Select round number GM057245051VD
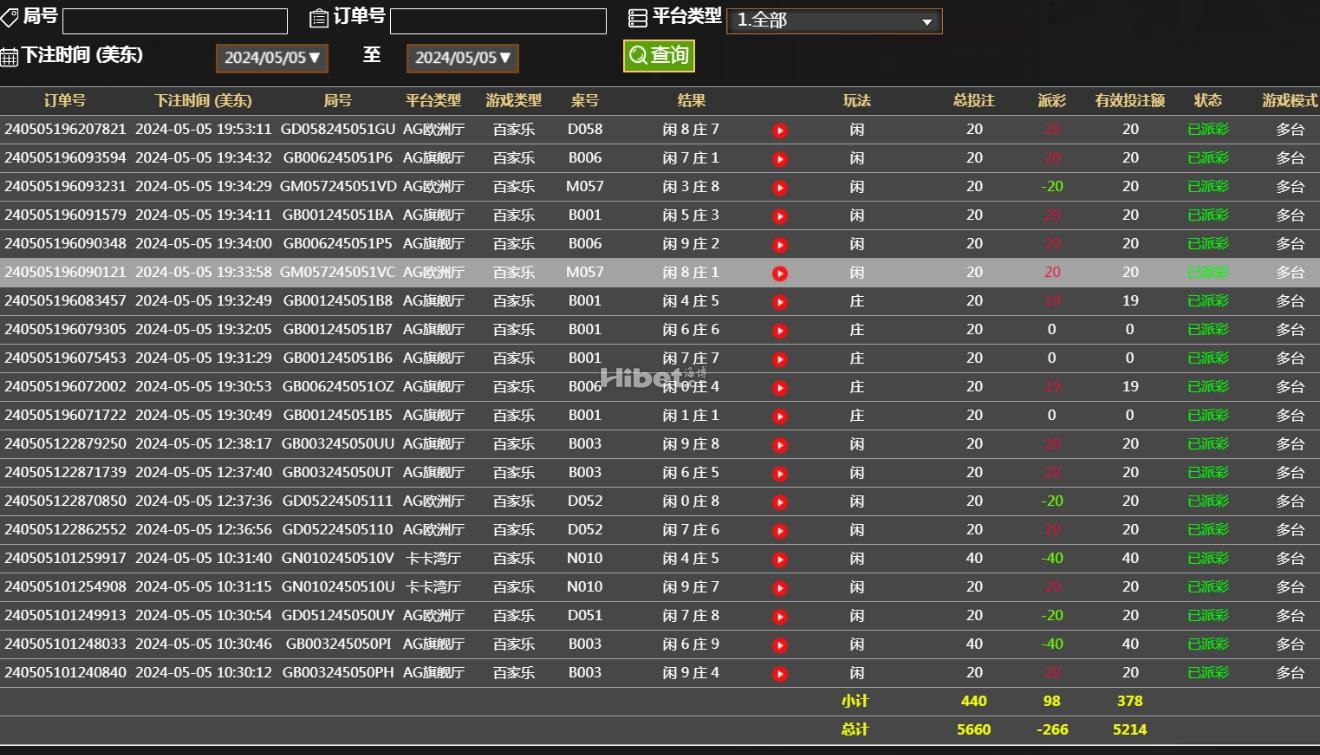Image resolution: width=1320 pixels, height=755 pixels. (x=338, y=186)
